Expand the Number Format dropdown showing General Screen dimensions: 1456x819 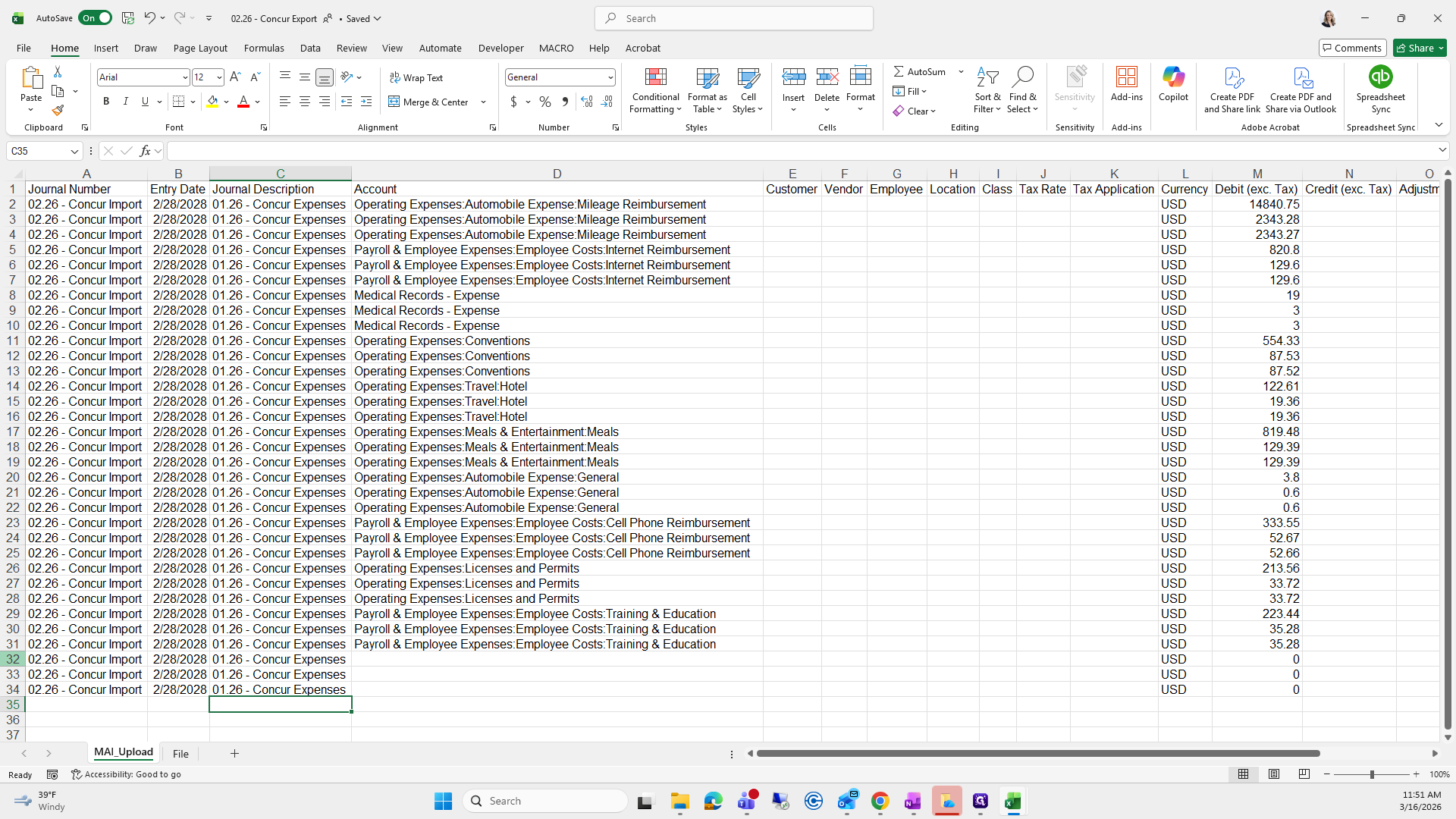[x=610, y=77]
